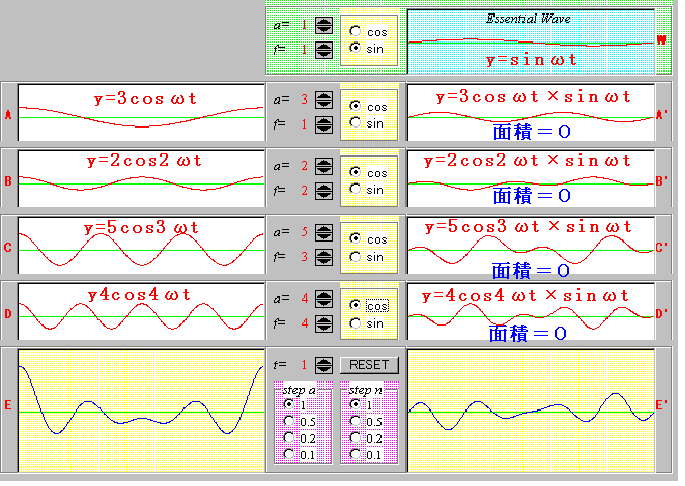This screenshot has height=486, width=685.
Task: Click the y=3cos ωt formula in graph A
Action: tap(145, 98)
